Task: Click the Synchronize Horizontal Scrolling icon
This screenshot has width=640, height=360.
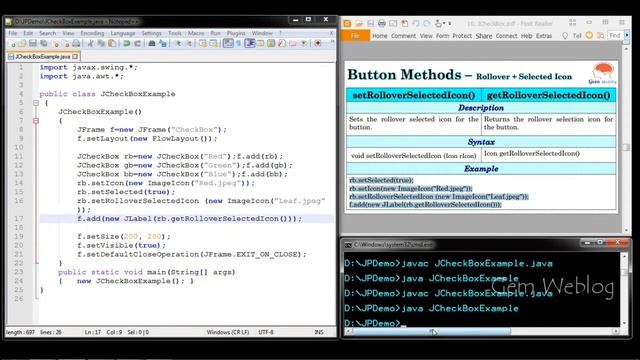Action: pos(213,43)
